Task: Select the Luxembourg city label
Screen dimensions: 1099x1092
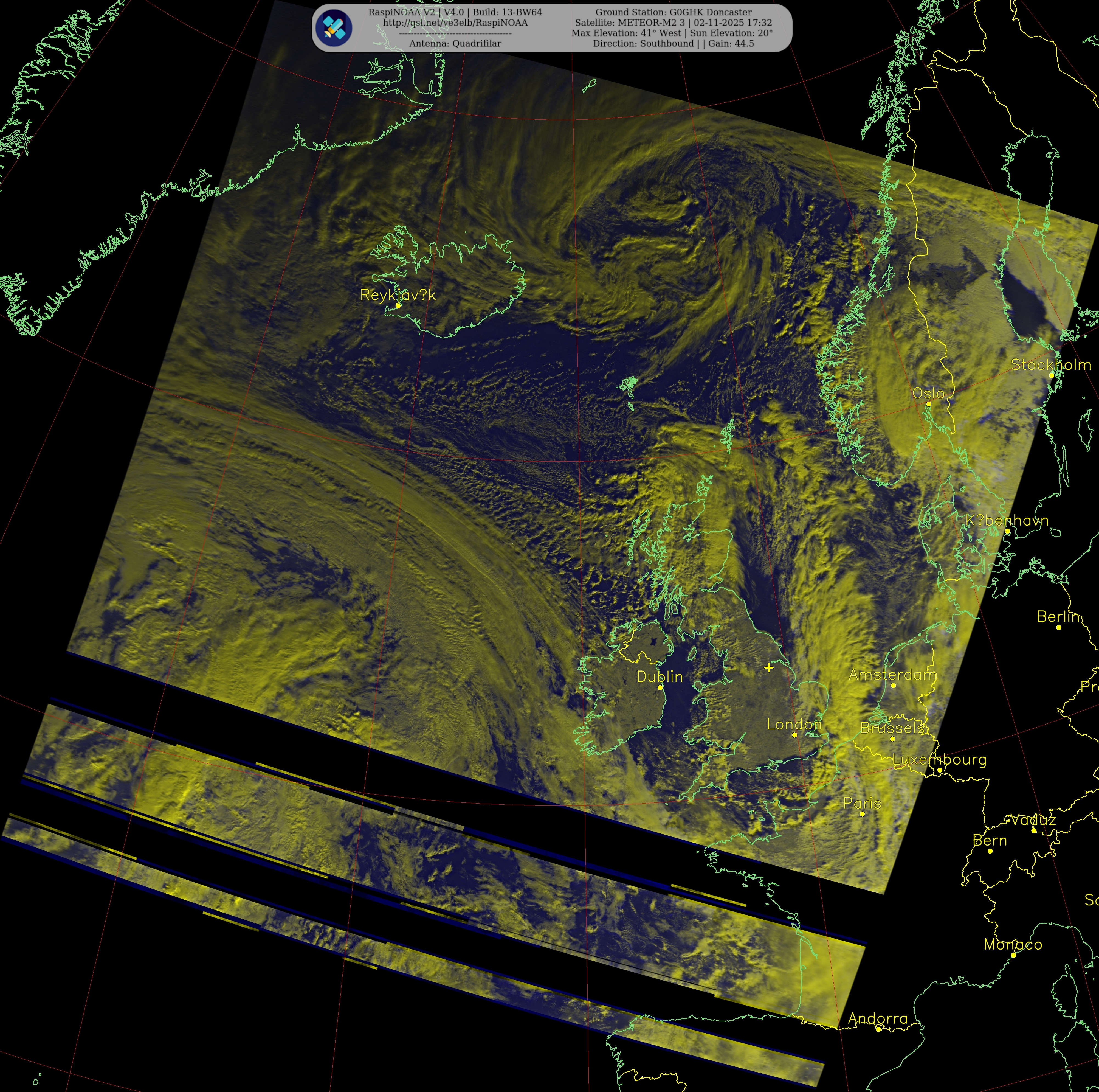Action: tap(939, 760)
